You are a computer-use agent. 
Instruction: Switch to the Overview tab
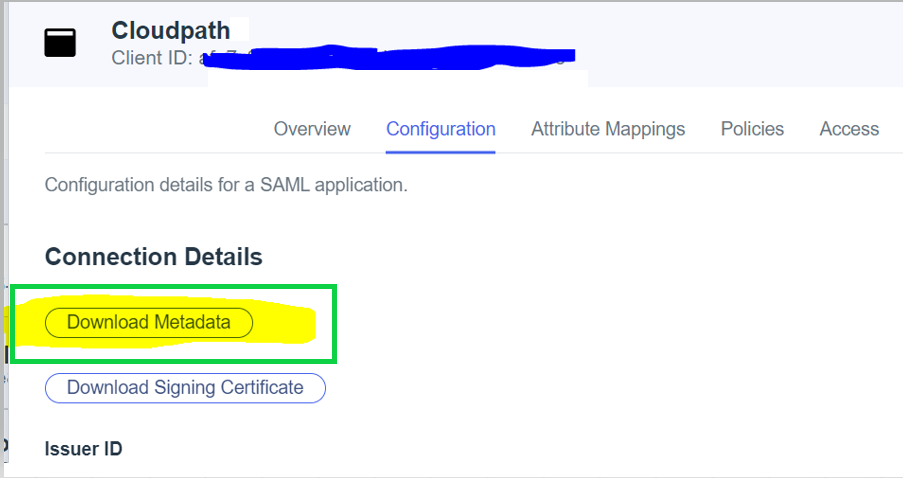(312, 129)
